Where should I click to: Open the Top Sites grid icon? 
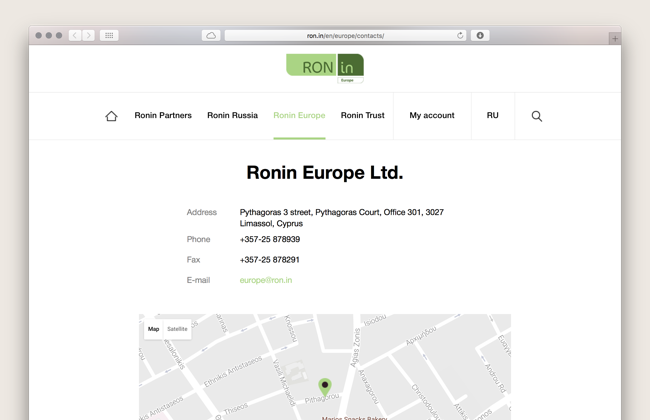(109, 35)
